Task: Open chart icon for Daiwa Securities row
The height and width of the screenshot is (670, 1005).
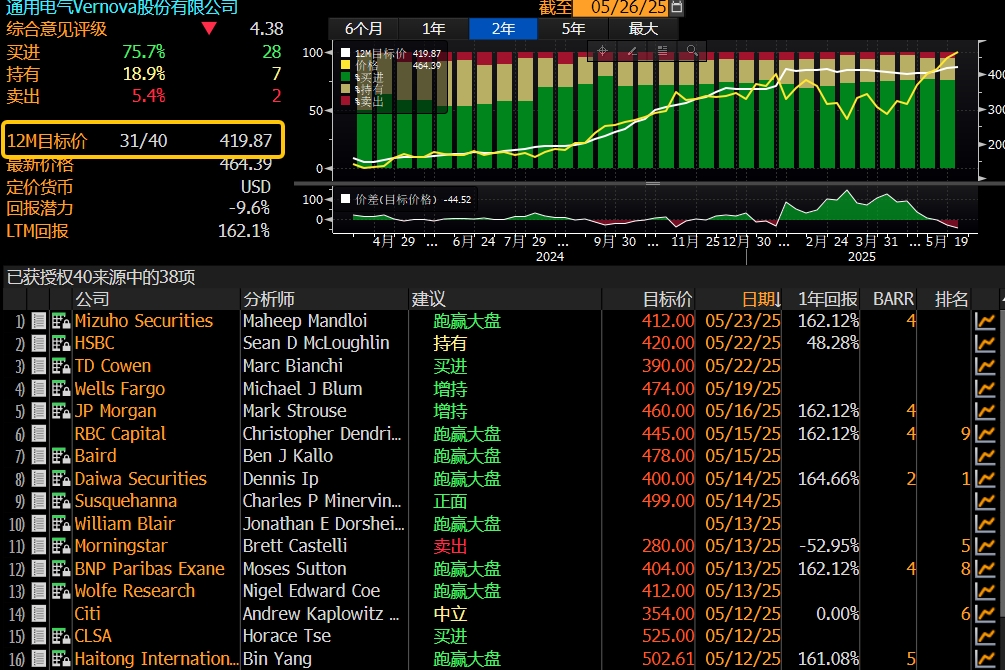Action: 985,478
